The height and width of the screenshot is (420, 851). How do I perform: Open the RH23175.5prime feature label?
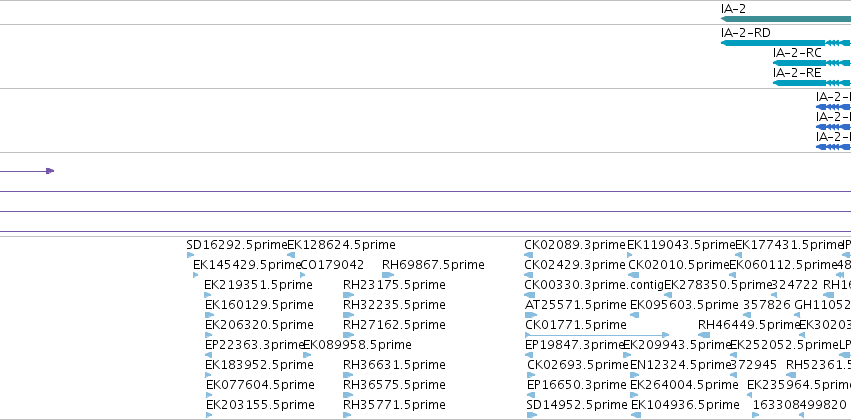click(394, 285)
